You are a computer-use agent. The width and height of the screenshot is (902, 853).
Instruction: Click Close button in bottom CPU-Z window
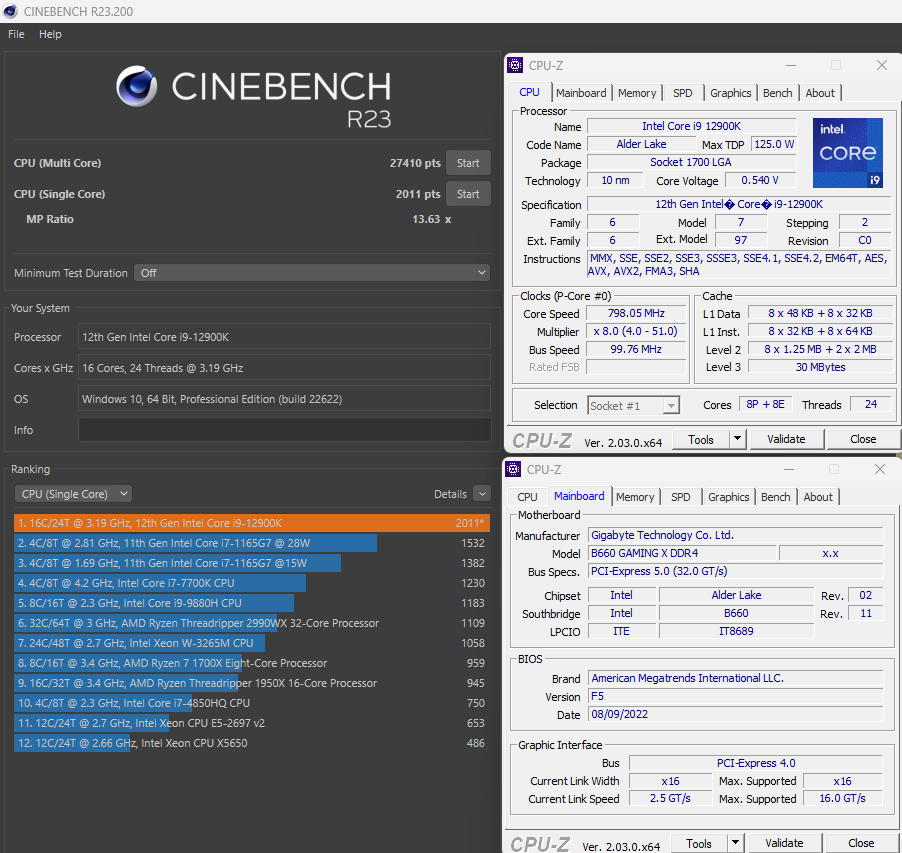pyautogui.click(x=861, y=843)
